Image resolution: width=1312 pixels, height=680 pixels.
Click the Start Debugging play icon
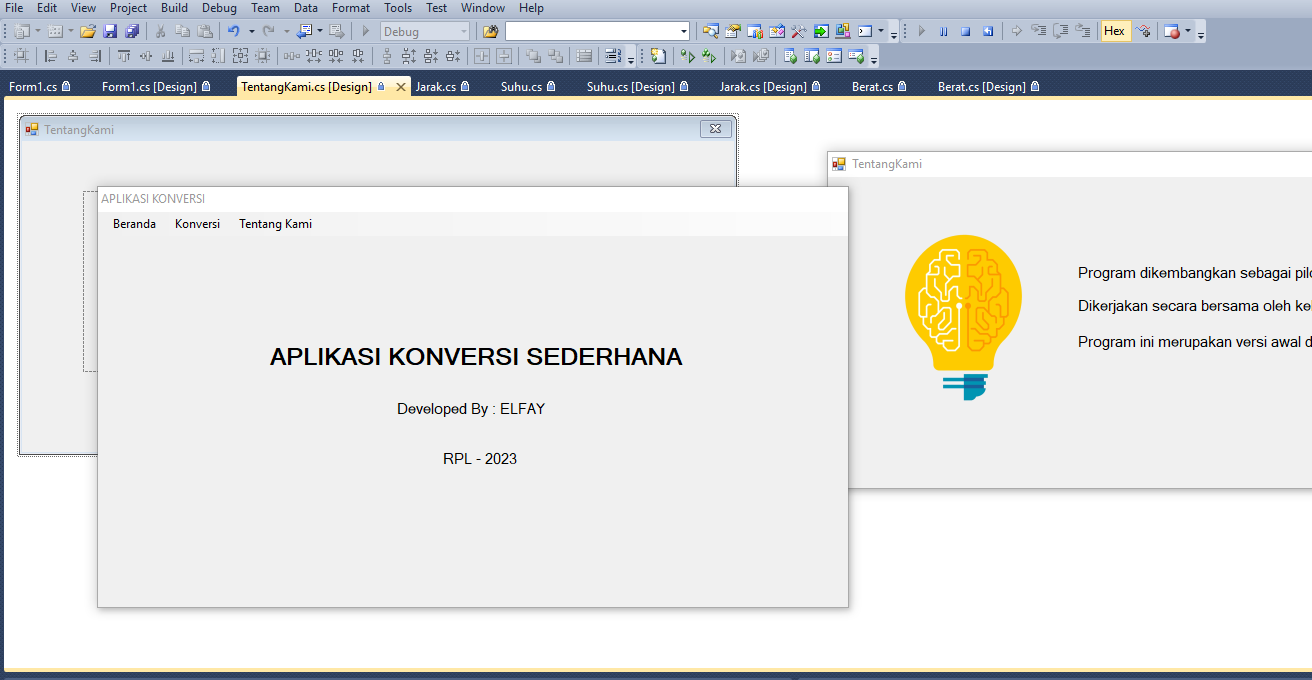(x=366, y=31)
